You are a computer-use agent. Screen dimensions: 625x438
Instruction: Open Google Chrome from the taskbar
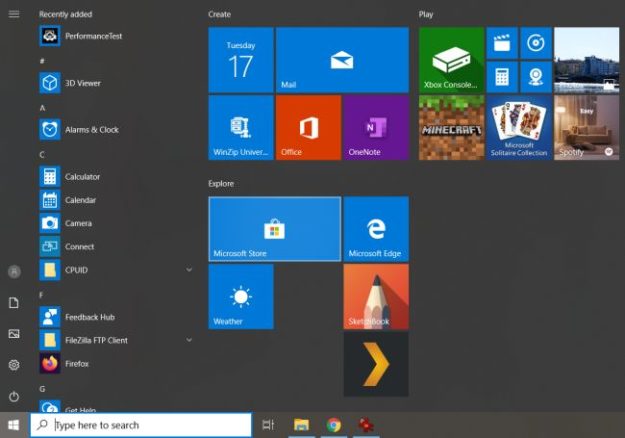tap(334, 425)
